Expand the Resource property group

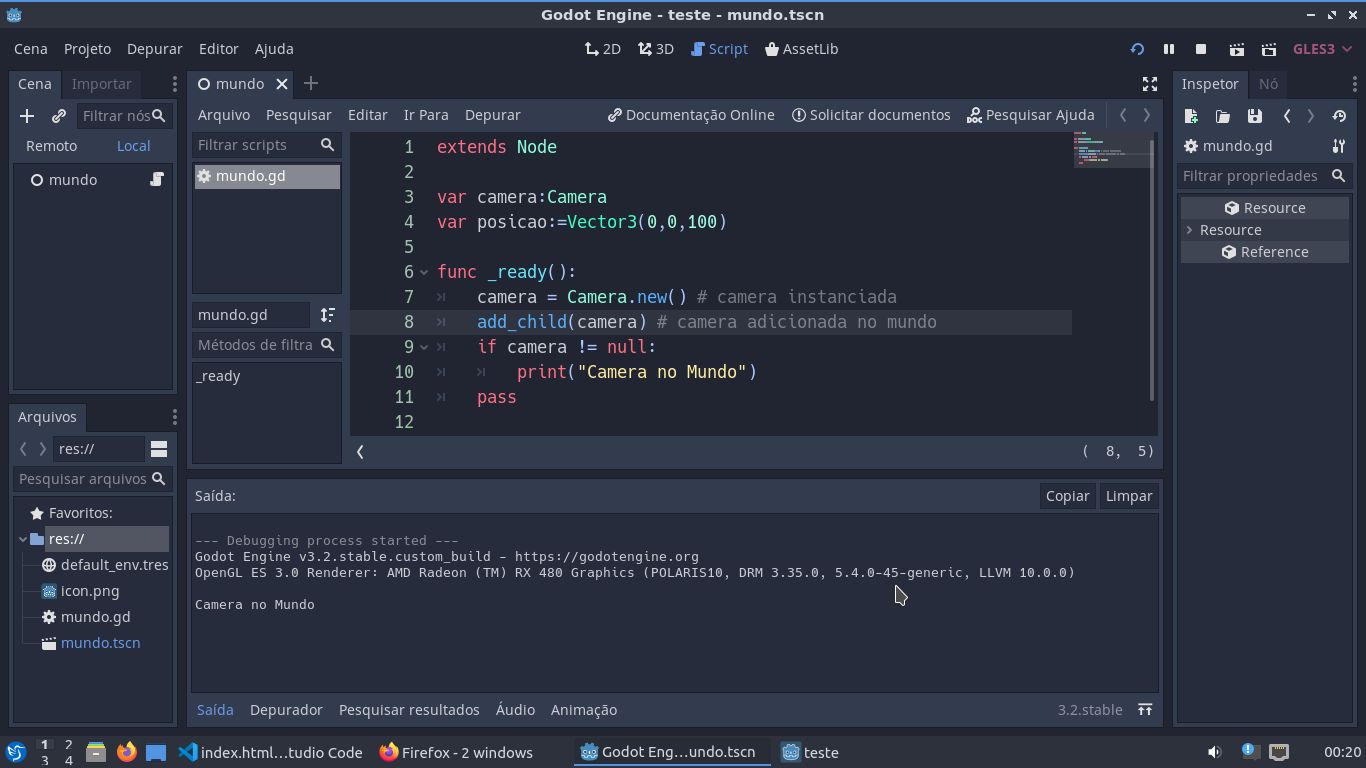pyautogui.click(x=1189, y=230)
